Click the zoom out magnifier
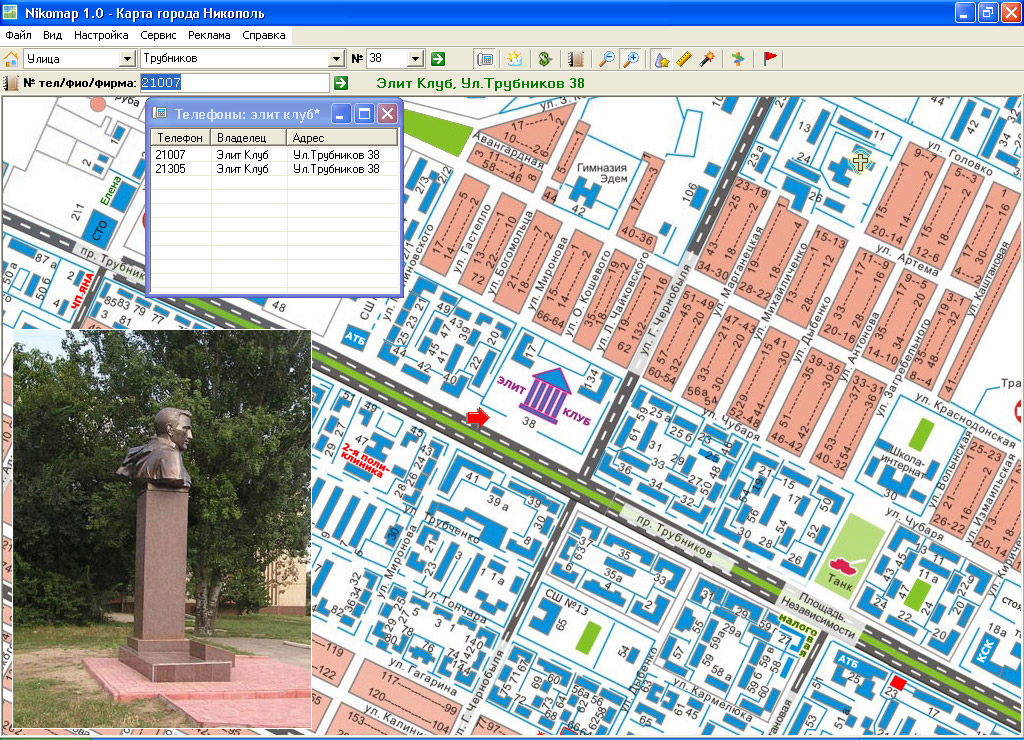Viewport: 1024px width, 740px height. coord(607,59)
